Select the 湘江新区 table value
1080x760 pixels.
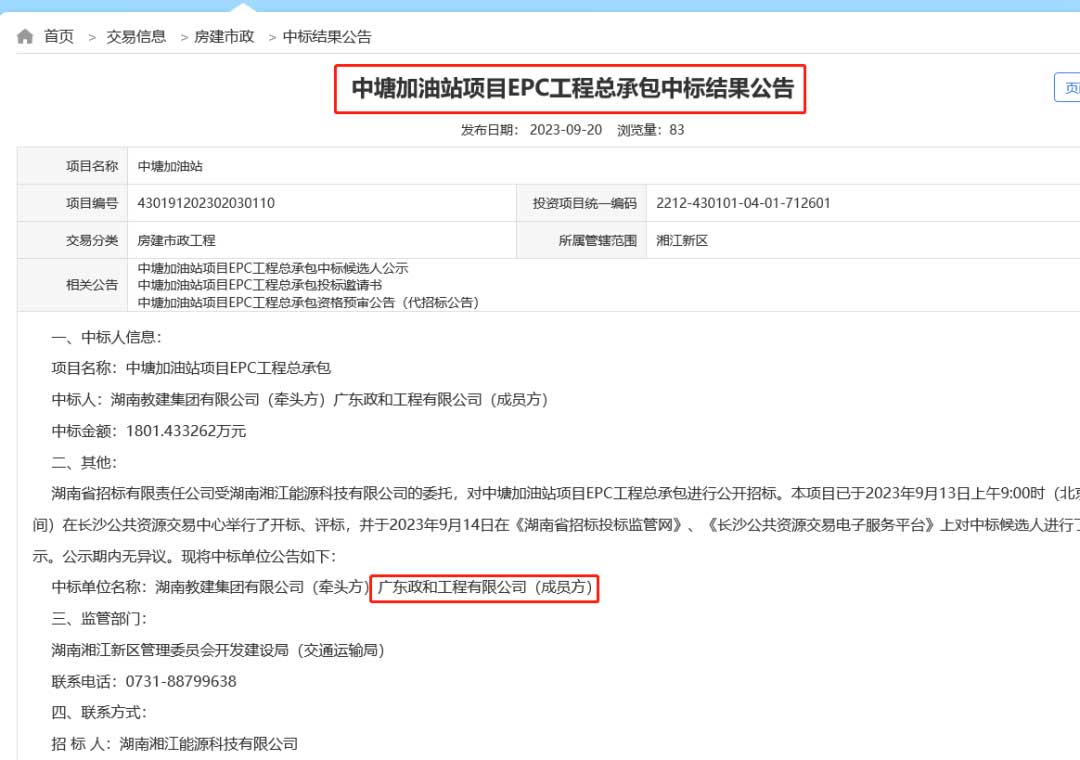pyautogui.click(x=682, y=240)
